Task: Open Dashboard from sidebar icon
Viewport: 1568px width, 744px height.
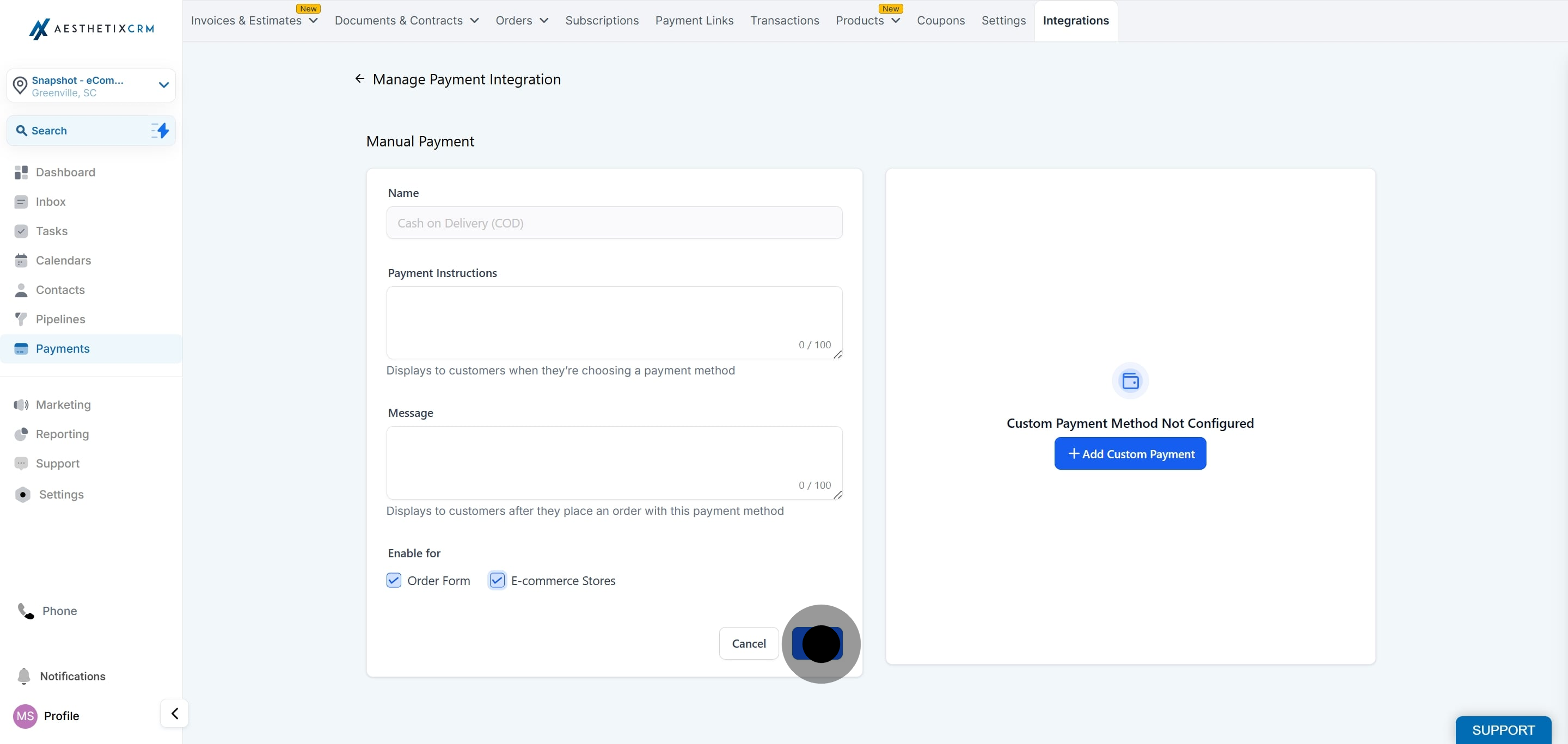Action: (x=21, y=172)
